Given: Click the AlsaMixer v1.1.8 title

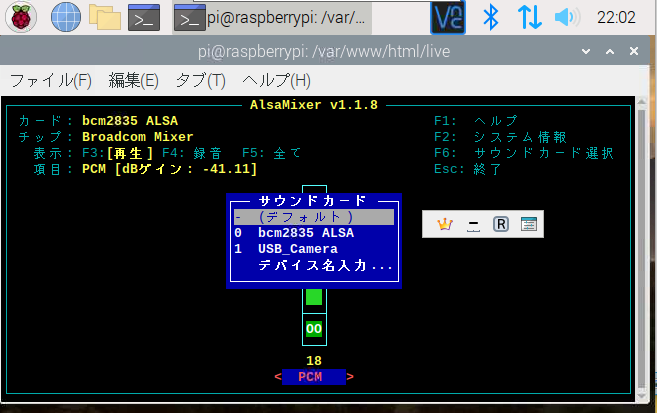Looking at the screenshot, I should (x=314, y=105).
